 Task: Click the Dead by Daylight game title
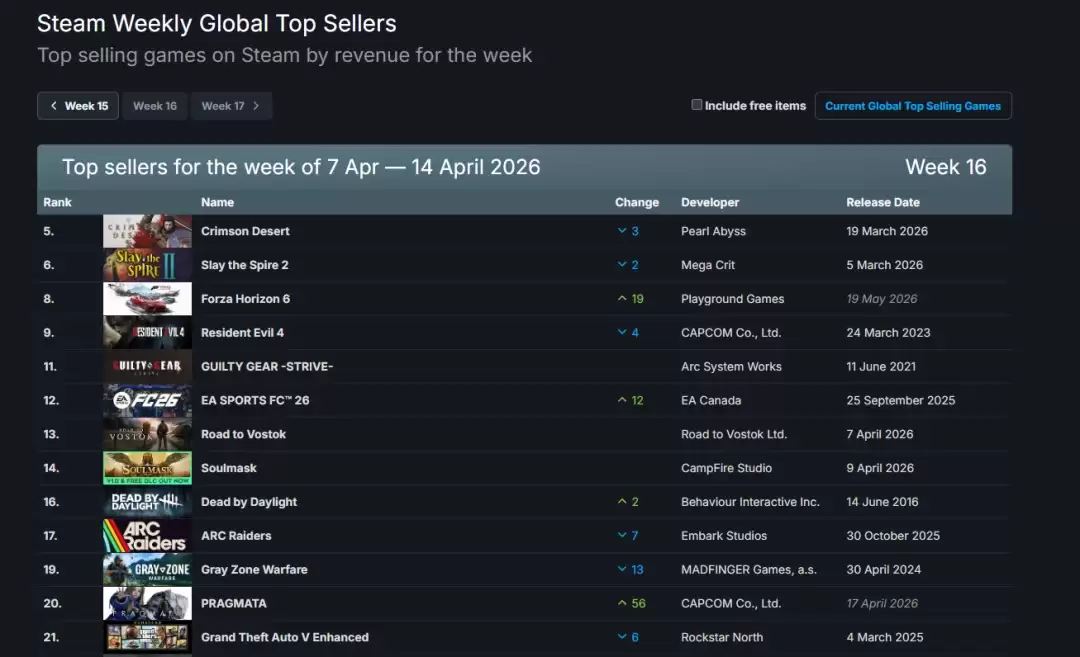point(249,501)
